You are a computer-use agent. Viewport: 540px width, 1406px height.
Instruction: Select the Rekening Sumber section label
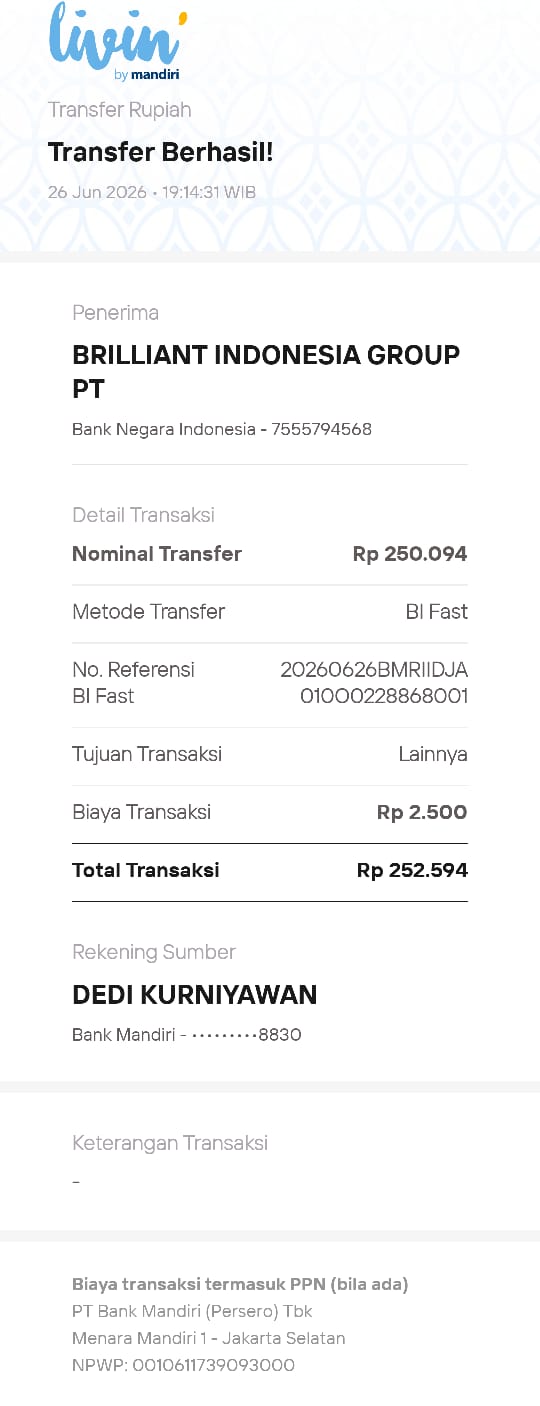pyautogui.click(x=154, y=952)
